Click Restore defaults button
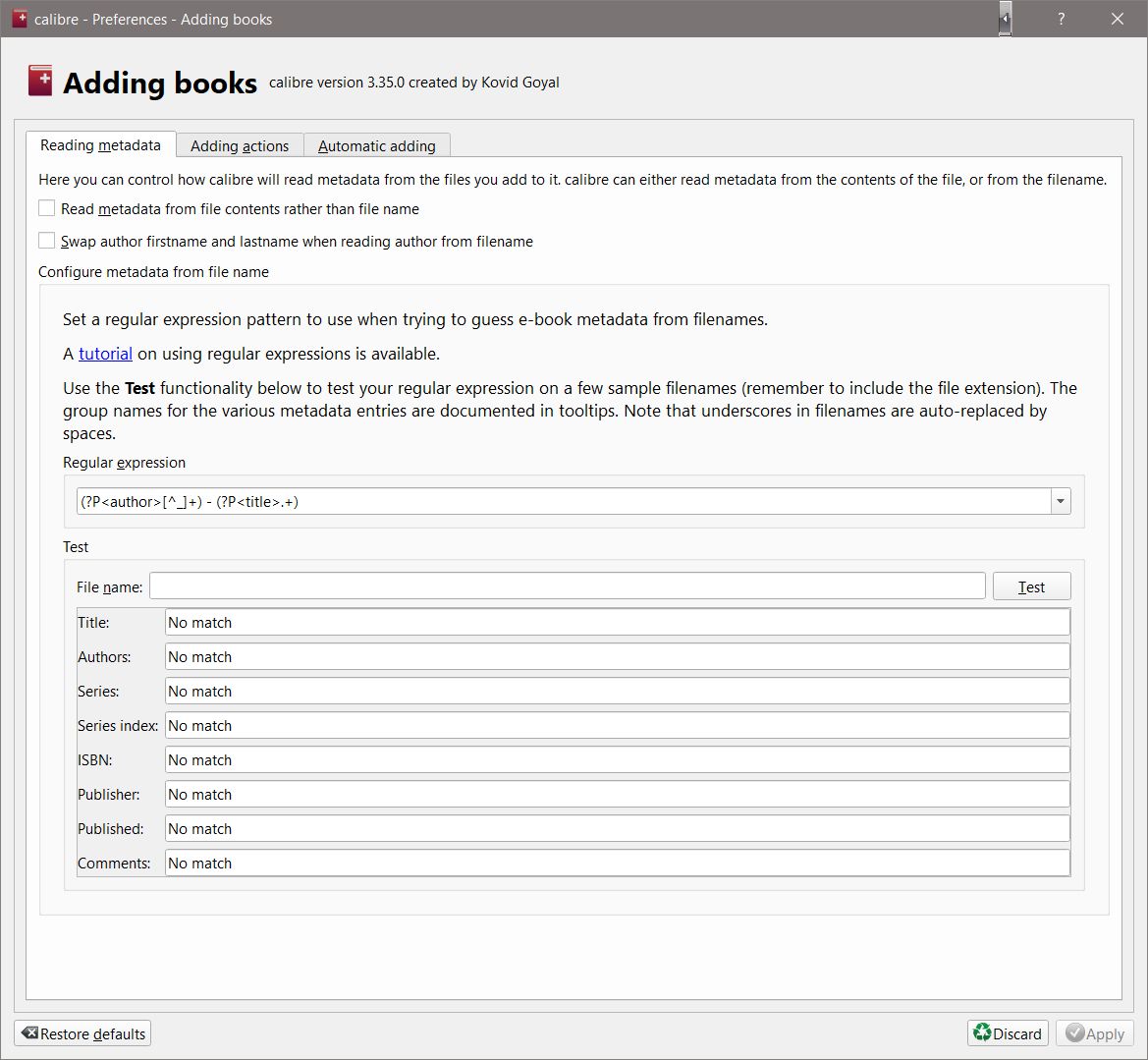 (x=82, y=1033)
